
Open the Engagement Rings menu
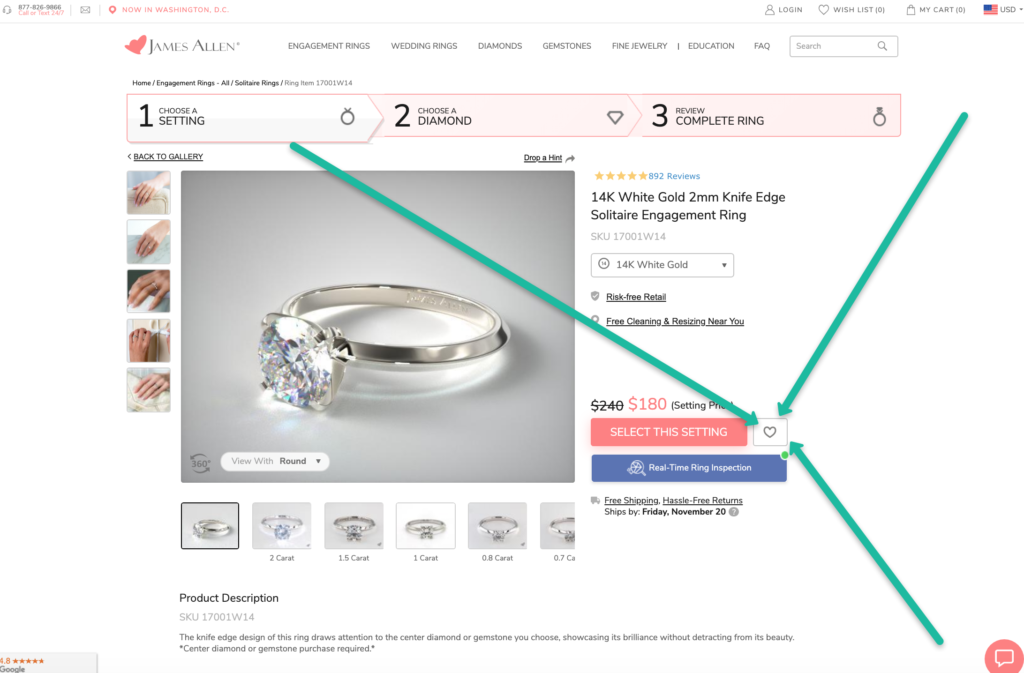[328, 46]
